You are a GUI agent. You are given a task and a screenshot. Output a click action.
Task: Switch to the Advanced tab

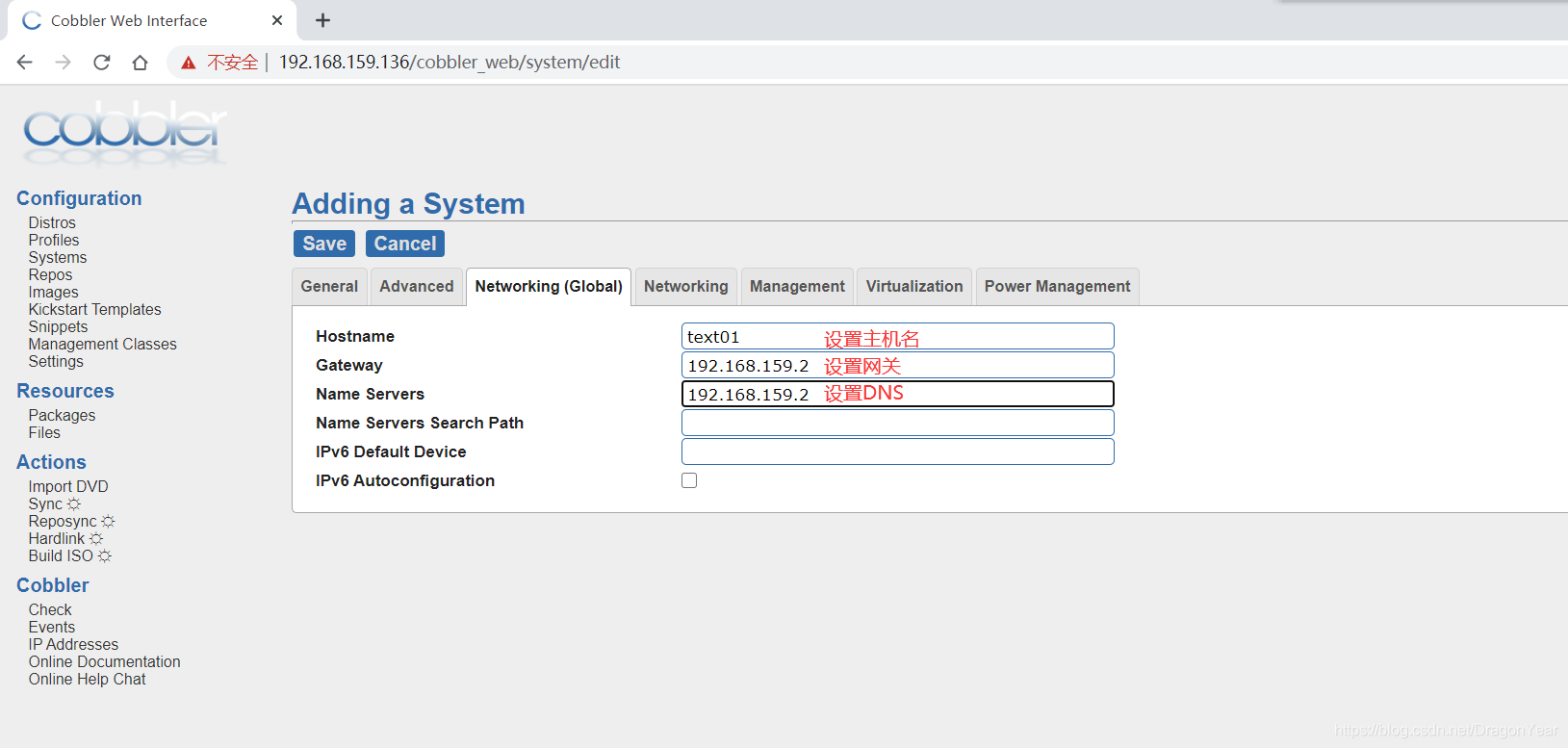click(417, 287)
